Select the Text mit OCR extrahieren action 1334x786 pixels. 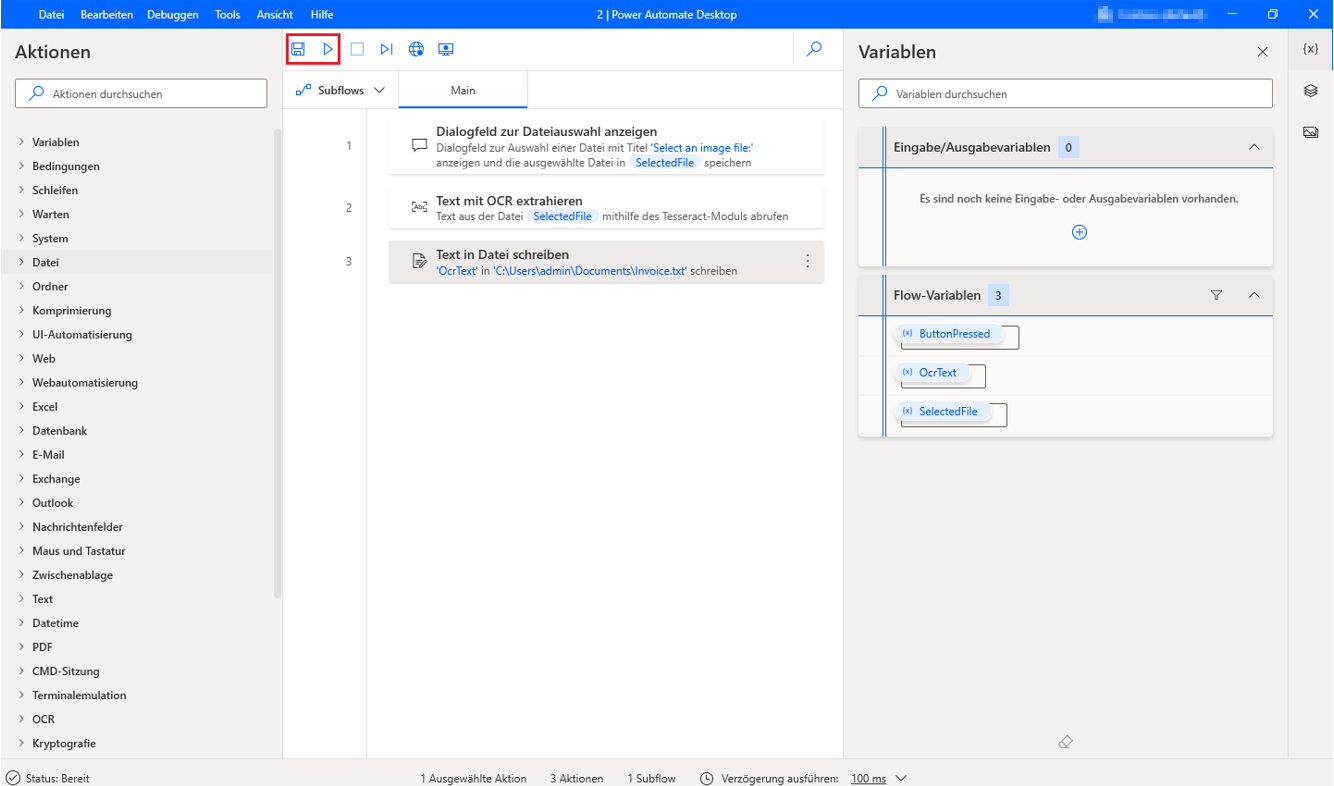tap(606, 208)
